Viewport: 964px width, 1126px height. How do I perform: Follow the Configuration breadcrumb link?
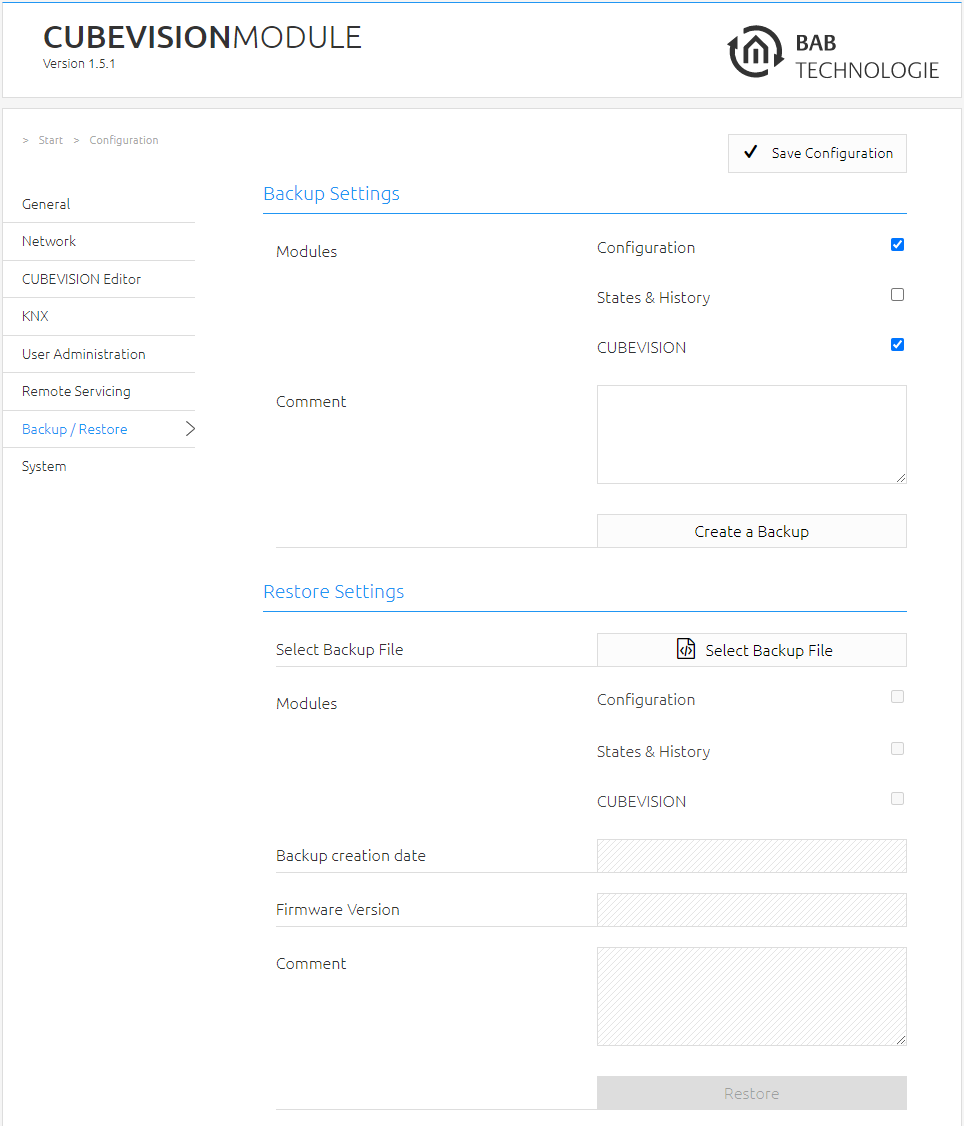point(124,140)
